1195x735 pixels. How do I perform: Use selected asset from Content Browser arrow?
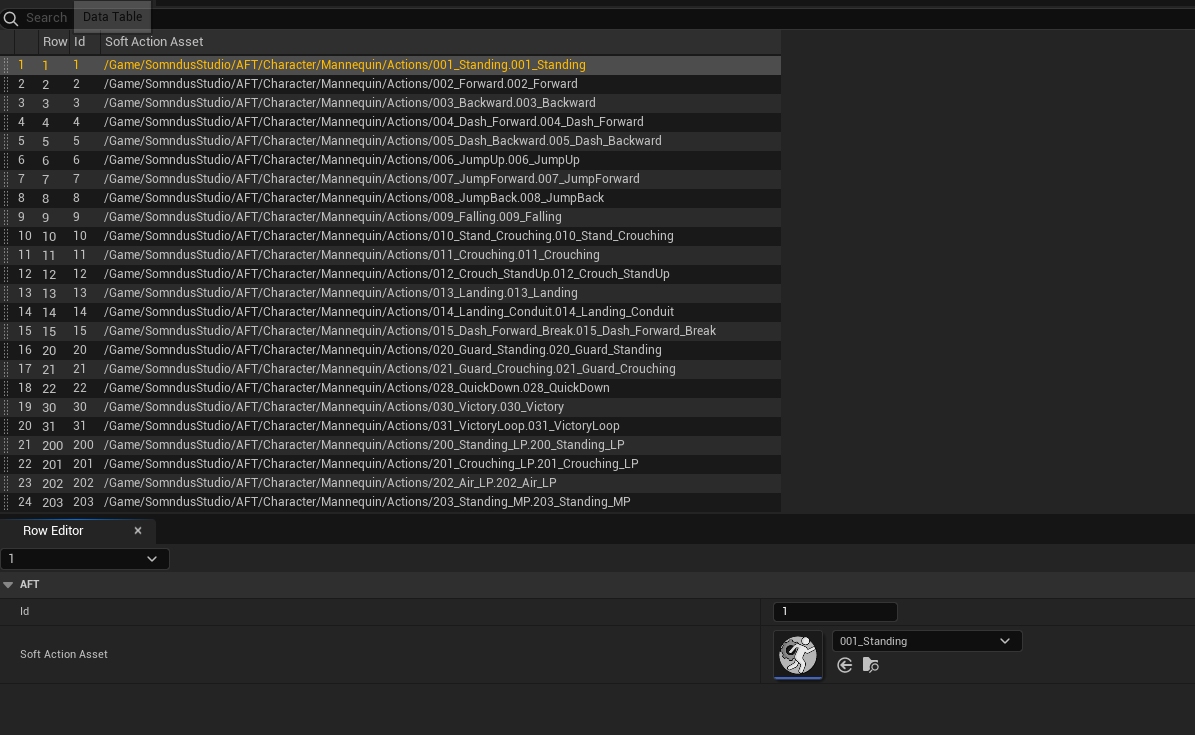click(845, 665)
